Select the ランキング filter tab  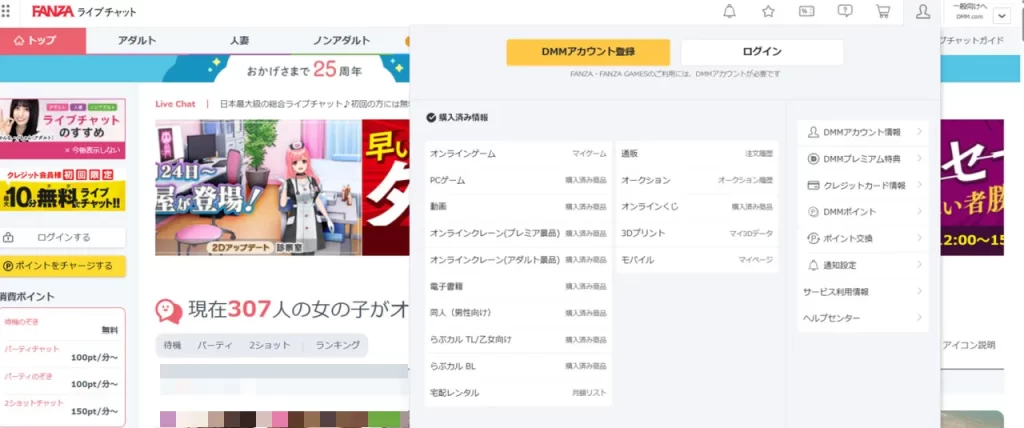[338, 346]
